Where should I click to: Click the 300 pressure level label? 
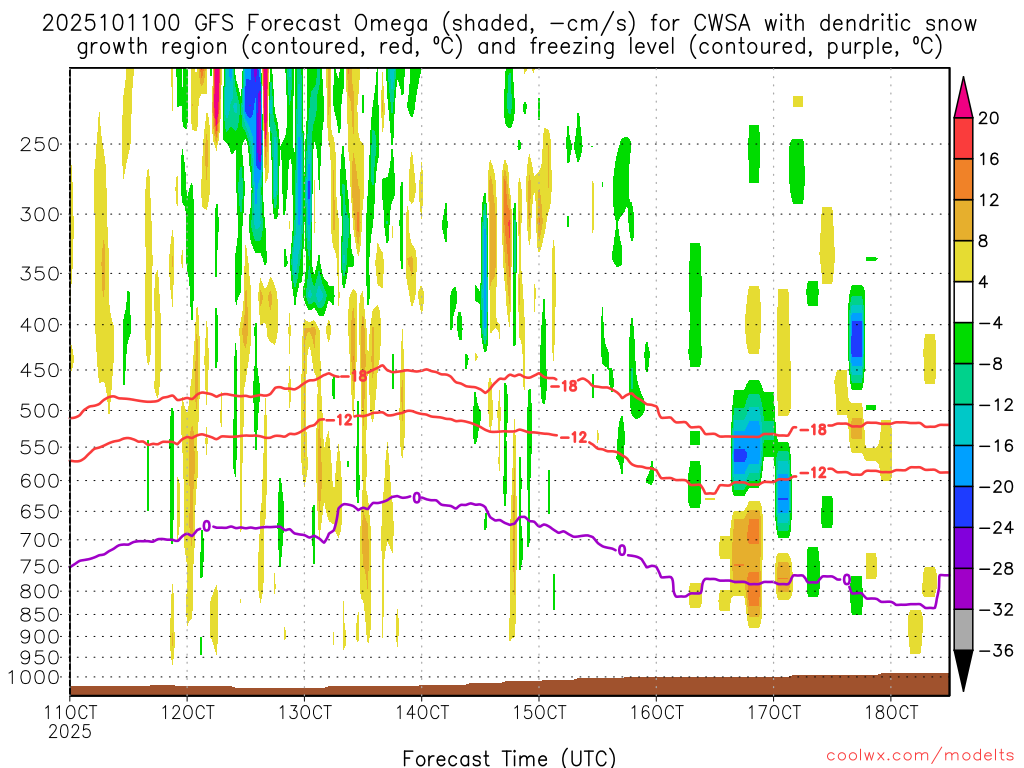coord(40,214)
